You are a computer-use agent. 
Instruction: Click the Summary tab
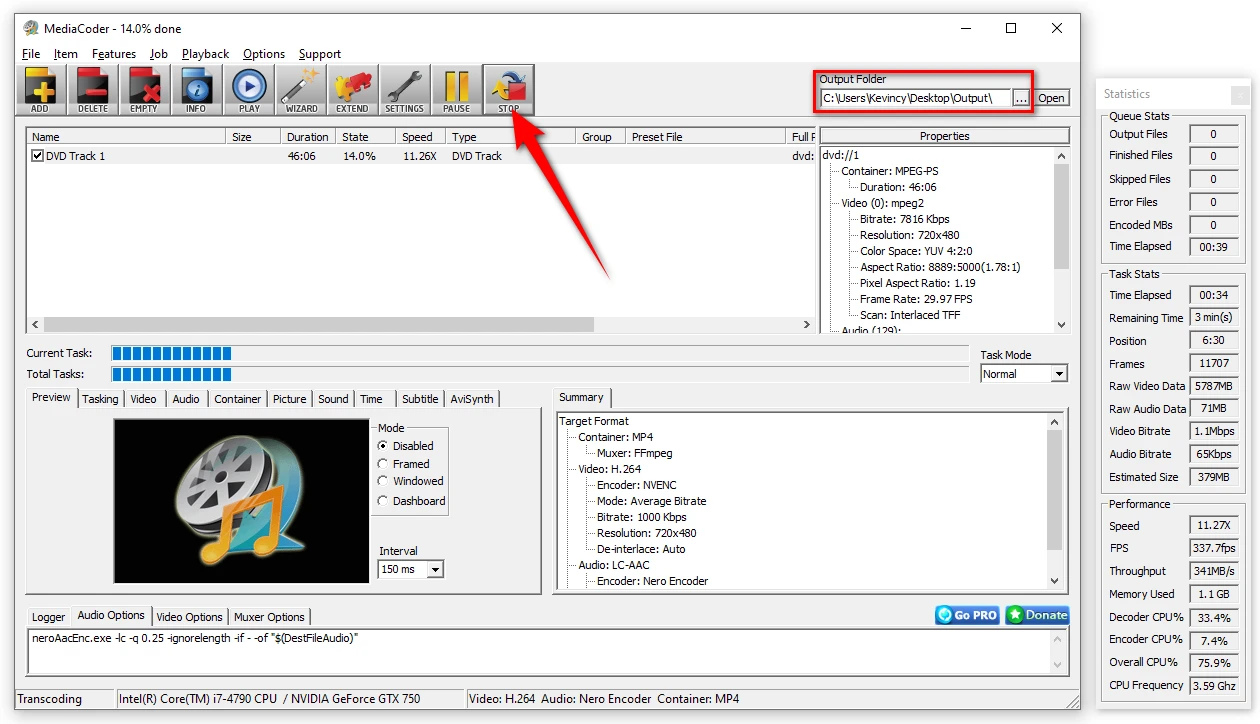click(x=581, y=397)
